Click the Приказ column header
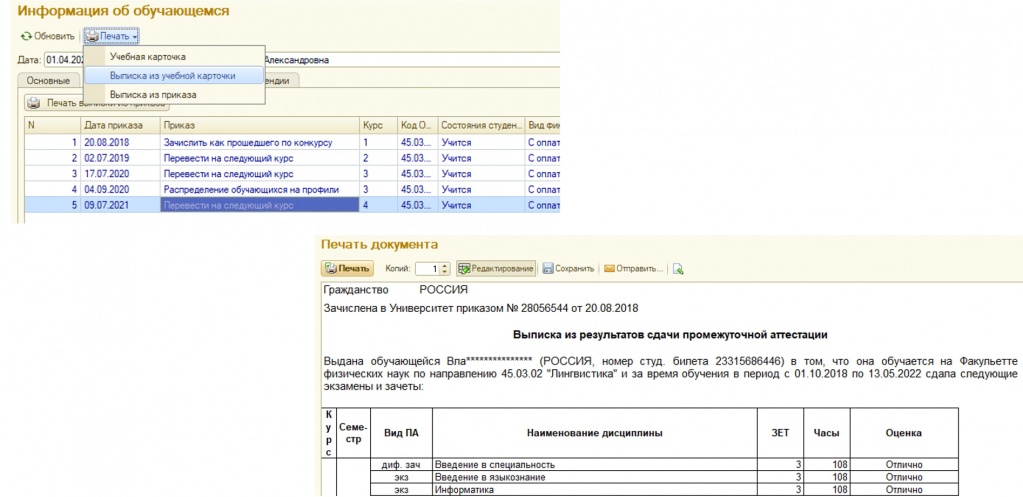Image resolution: width=1023 pixels, height=497 pixels. click(259, 125)
